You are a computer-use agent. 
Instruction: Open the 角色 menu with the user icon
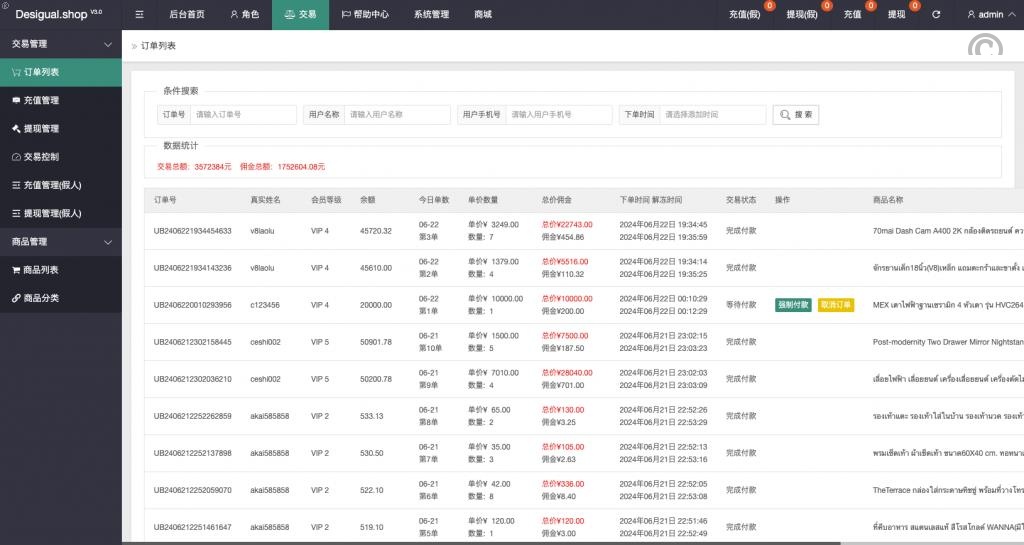(244, 15)
